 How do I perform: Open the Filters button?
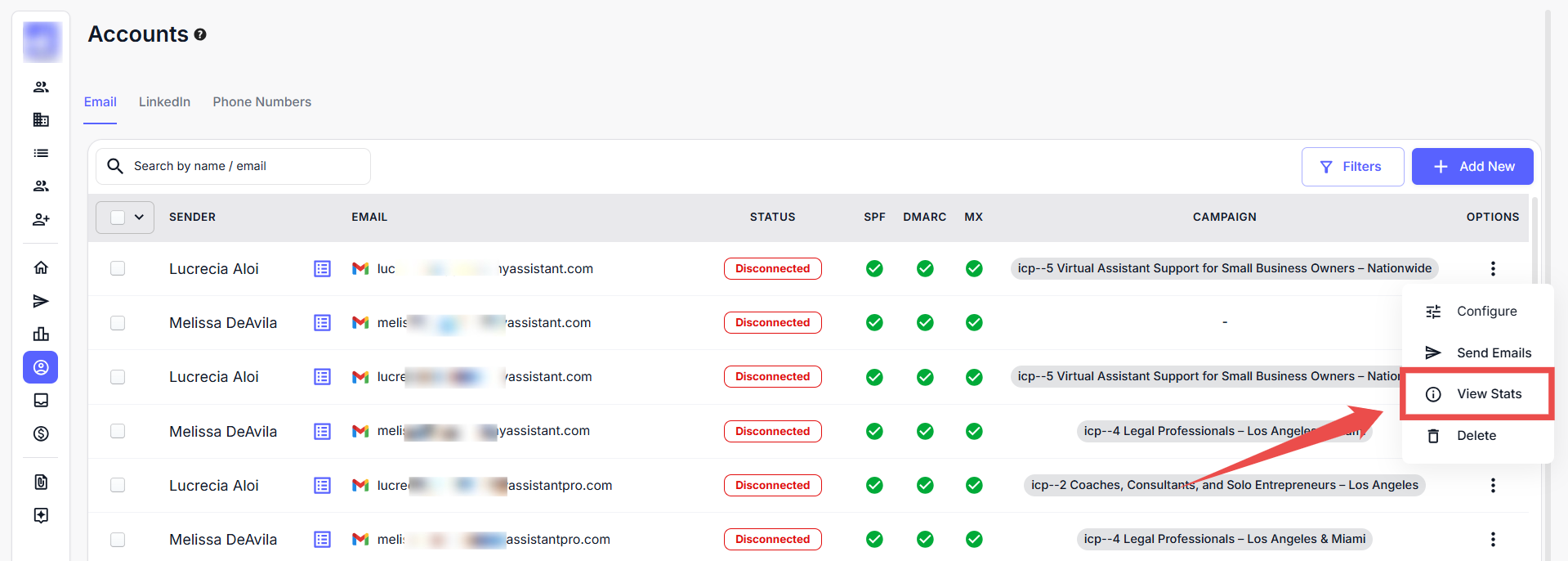pyautogui.click(x=1351, y=166)
